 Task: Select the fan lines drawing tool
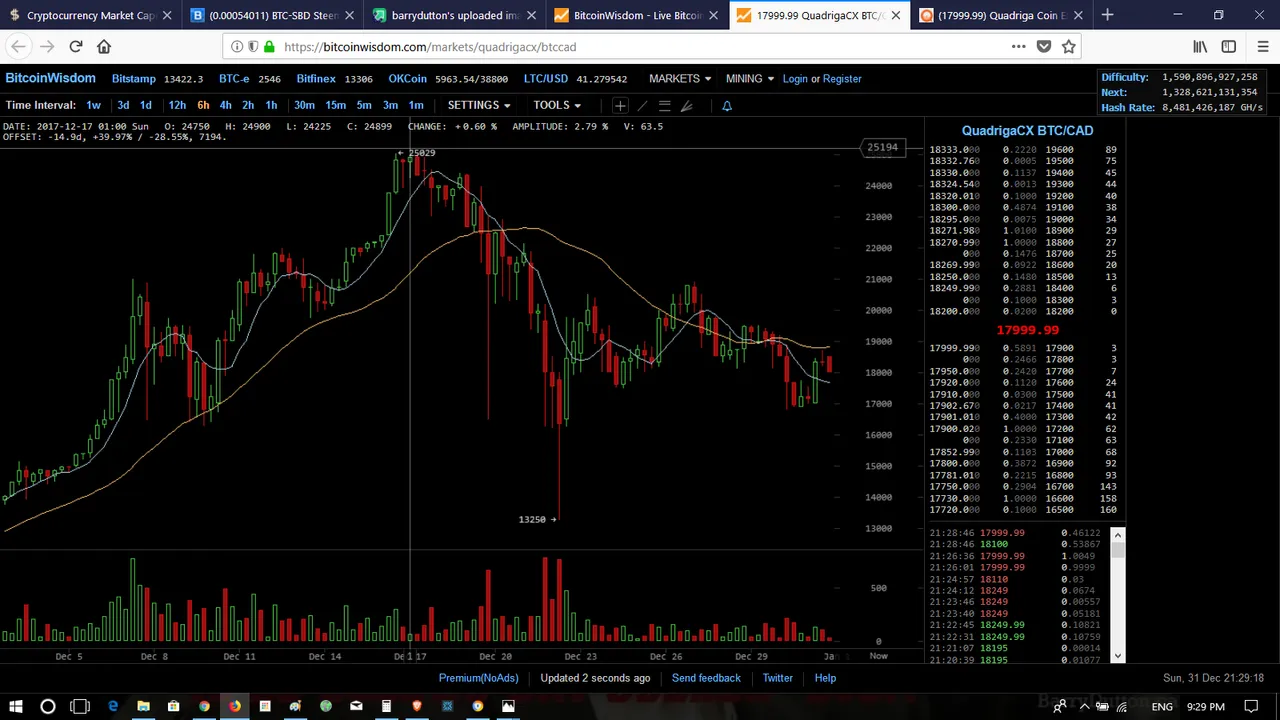(x=686, y=105)
